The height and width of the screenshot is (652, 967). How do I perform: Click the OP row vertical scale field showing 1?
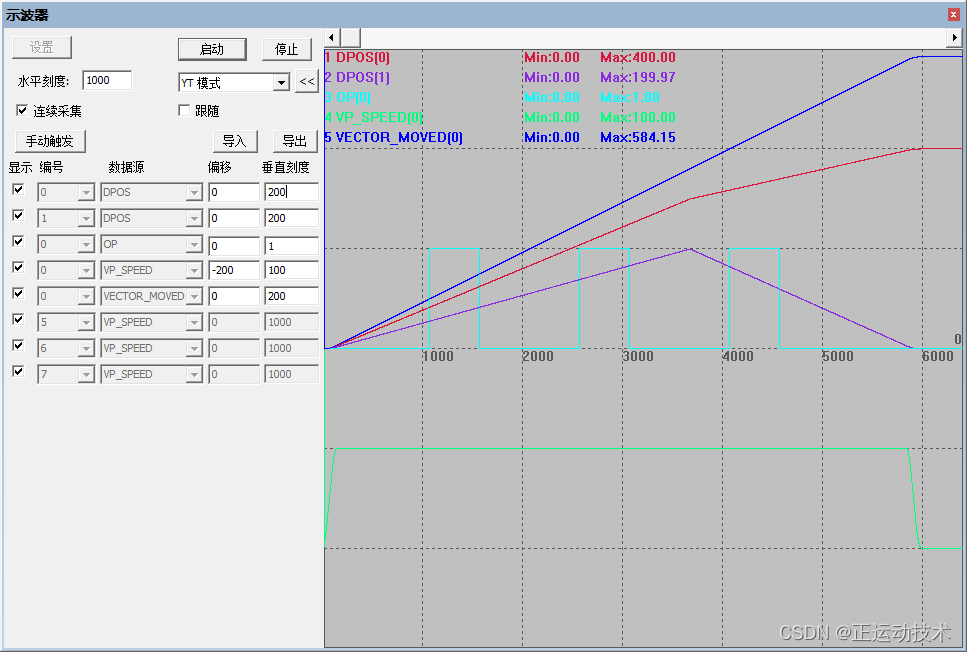click(291, 246)
